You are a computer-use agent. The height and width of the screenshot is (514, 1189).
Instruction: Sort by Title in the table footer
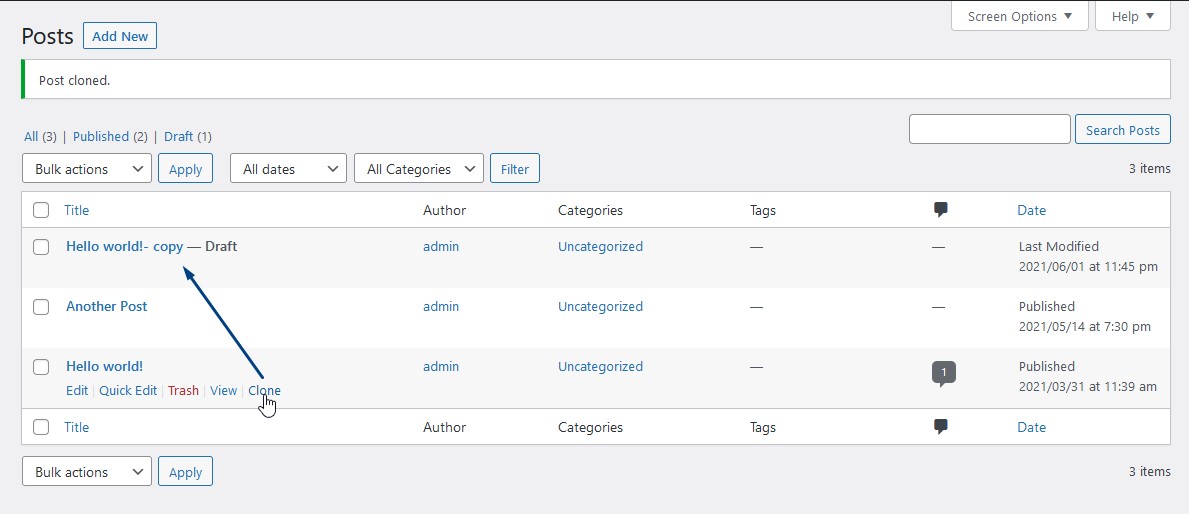(x=77, y=427)
